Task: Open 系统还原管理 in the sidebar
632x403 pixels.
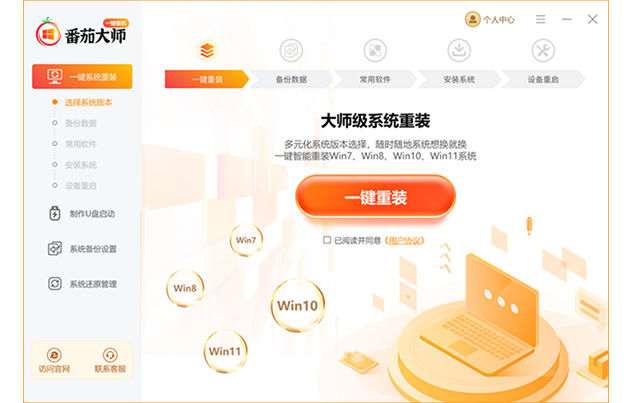Action: pos(82,284)
